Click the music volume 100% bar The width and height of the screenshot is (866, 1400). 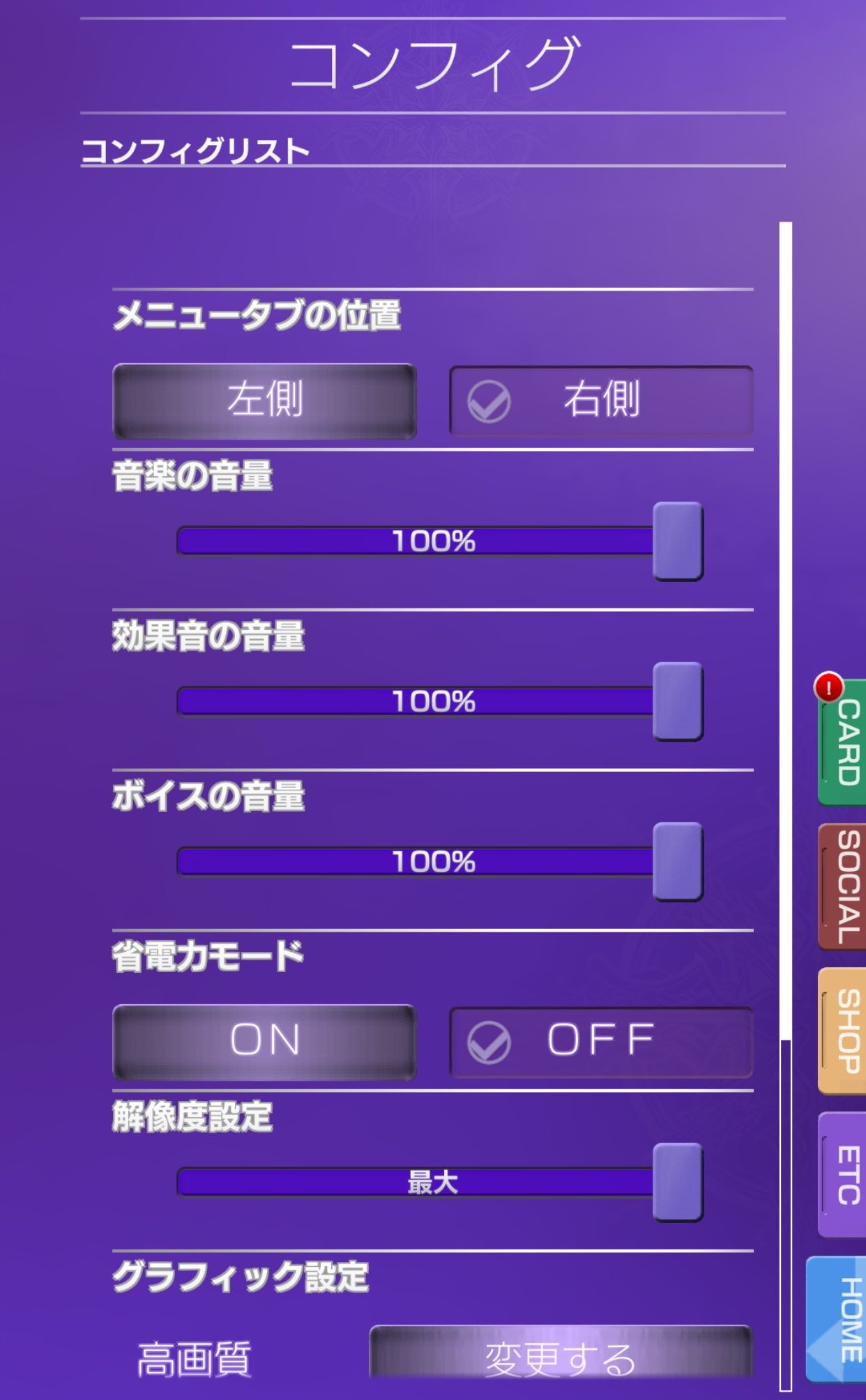coord(415,541)
